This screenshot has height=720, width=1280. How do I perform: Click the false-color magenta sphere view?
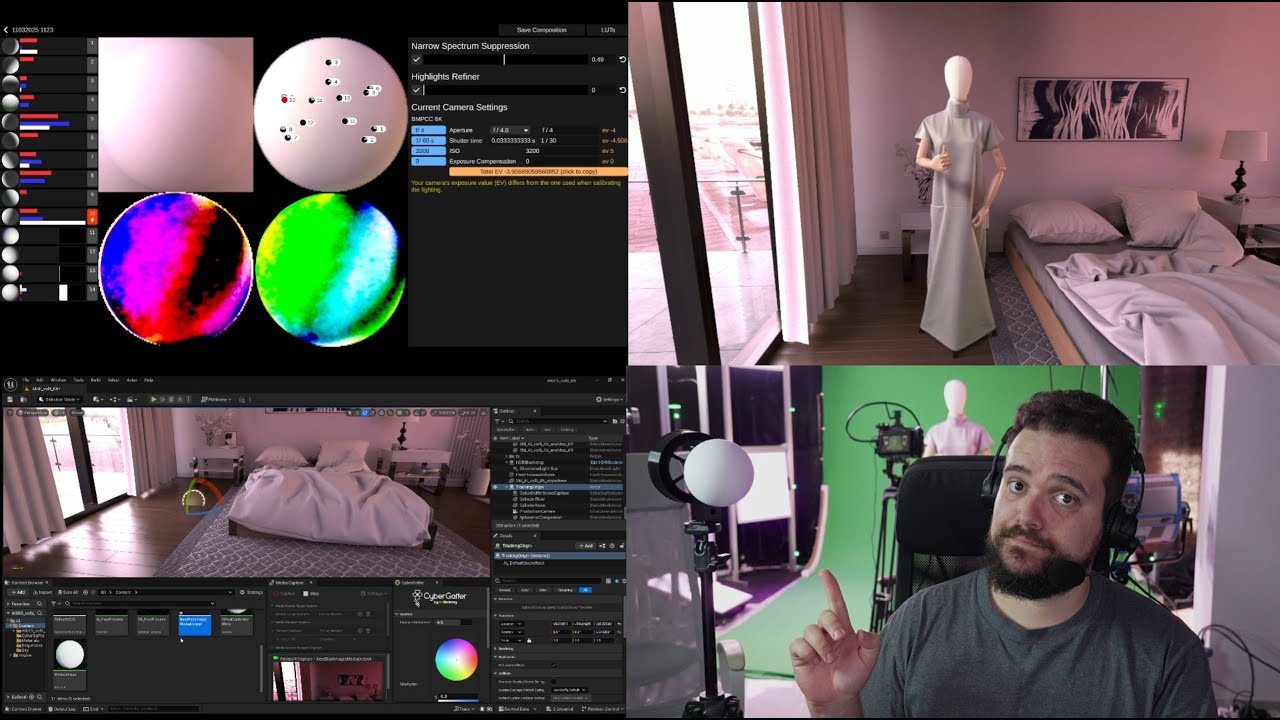click(176, 268)
